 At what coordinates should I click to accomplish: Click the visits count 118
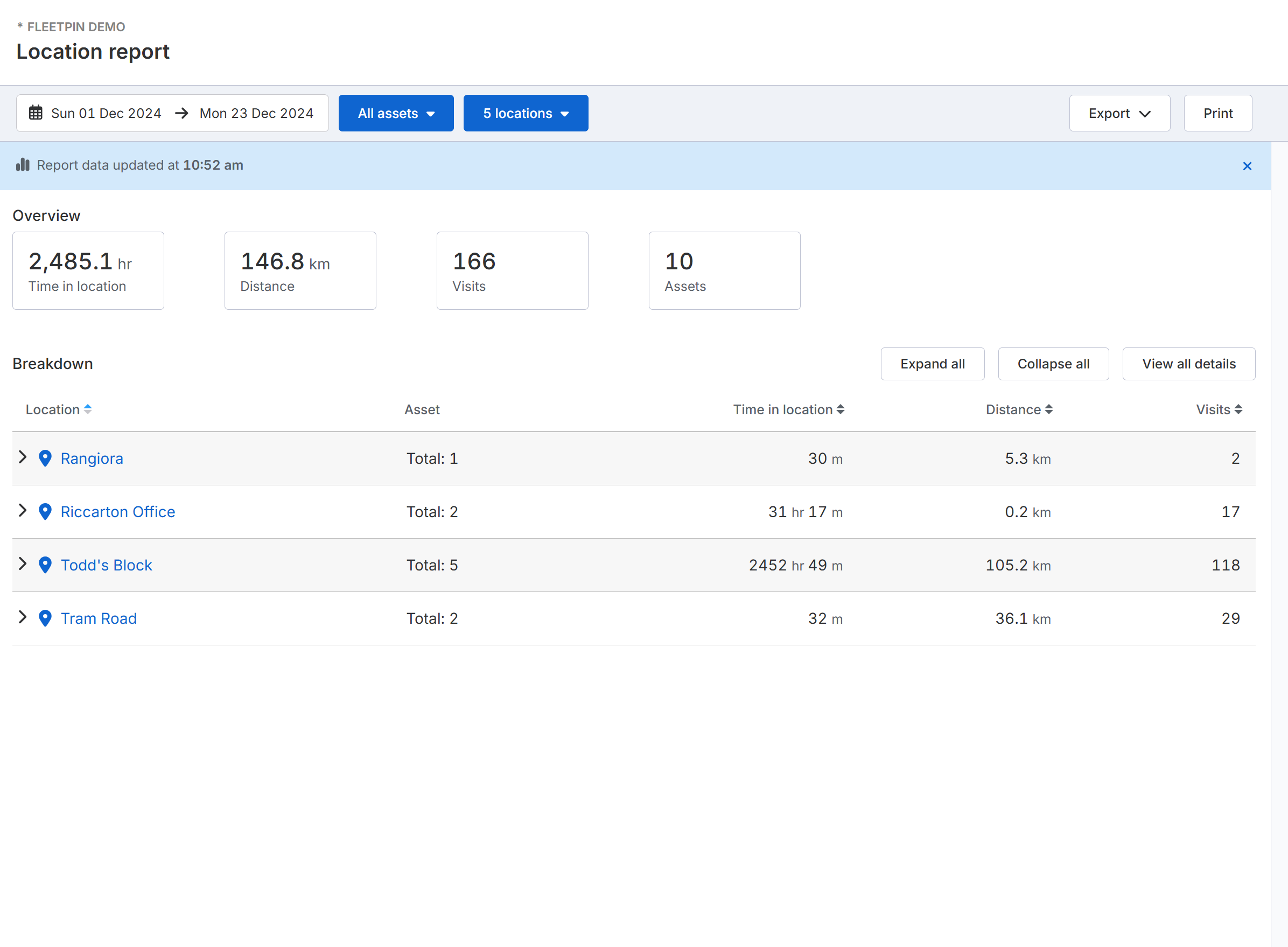click(1226, 565)
